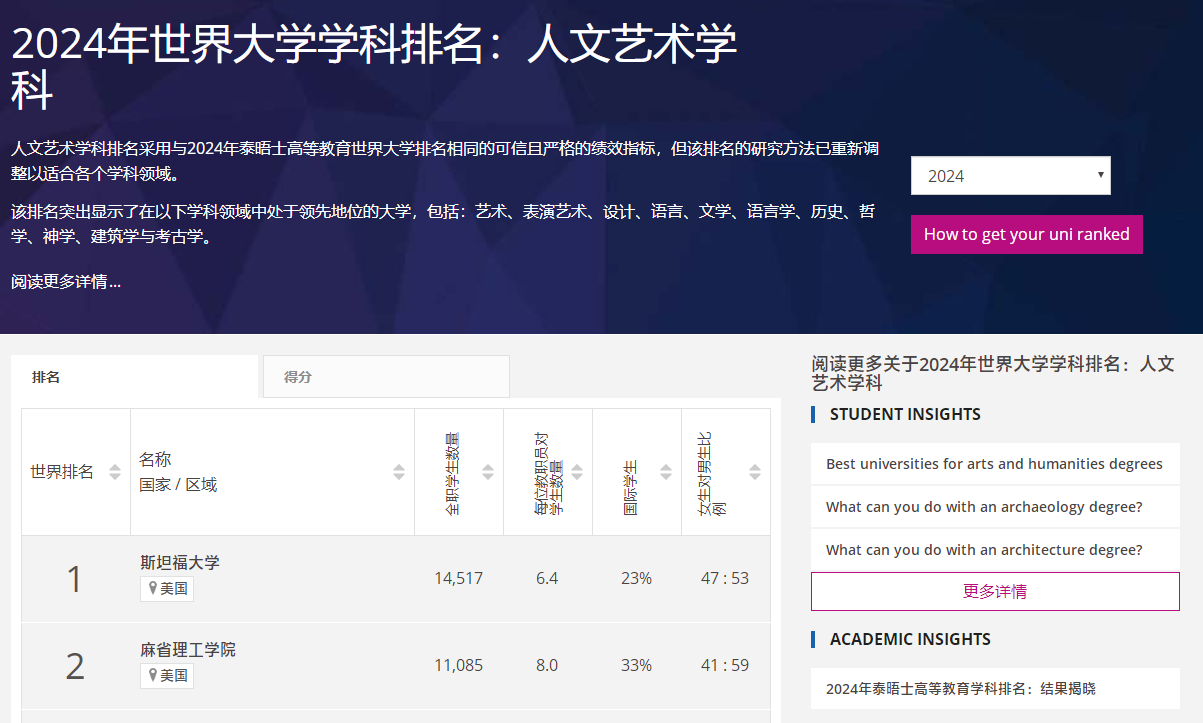Click the 更多详情 button
The width and height of the screenshot is (1203, 723).
tap(994, 591)
